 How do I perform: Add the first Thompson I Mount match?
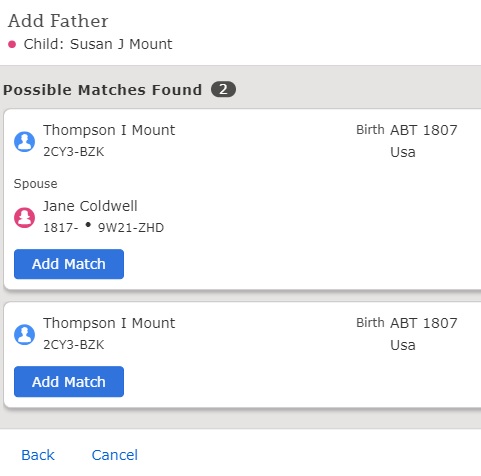click(69, 264)
